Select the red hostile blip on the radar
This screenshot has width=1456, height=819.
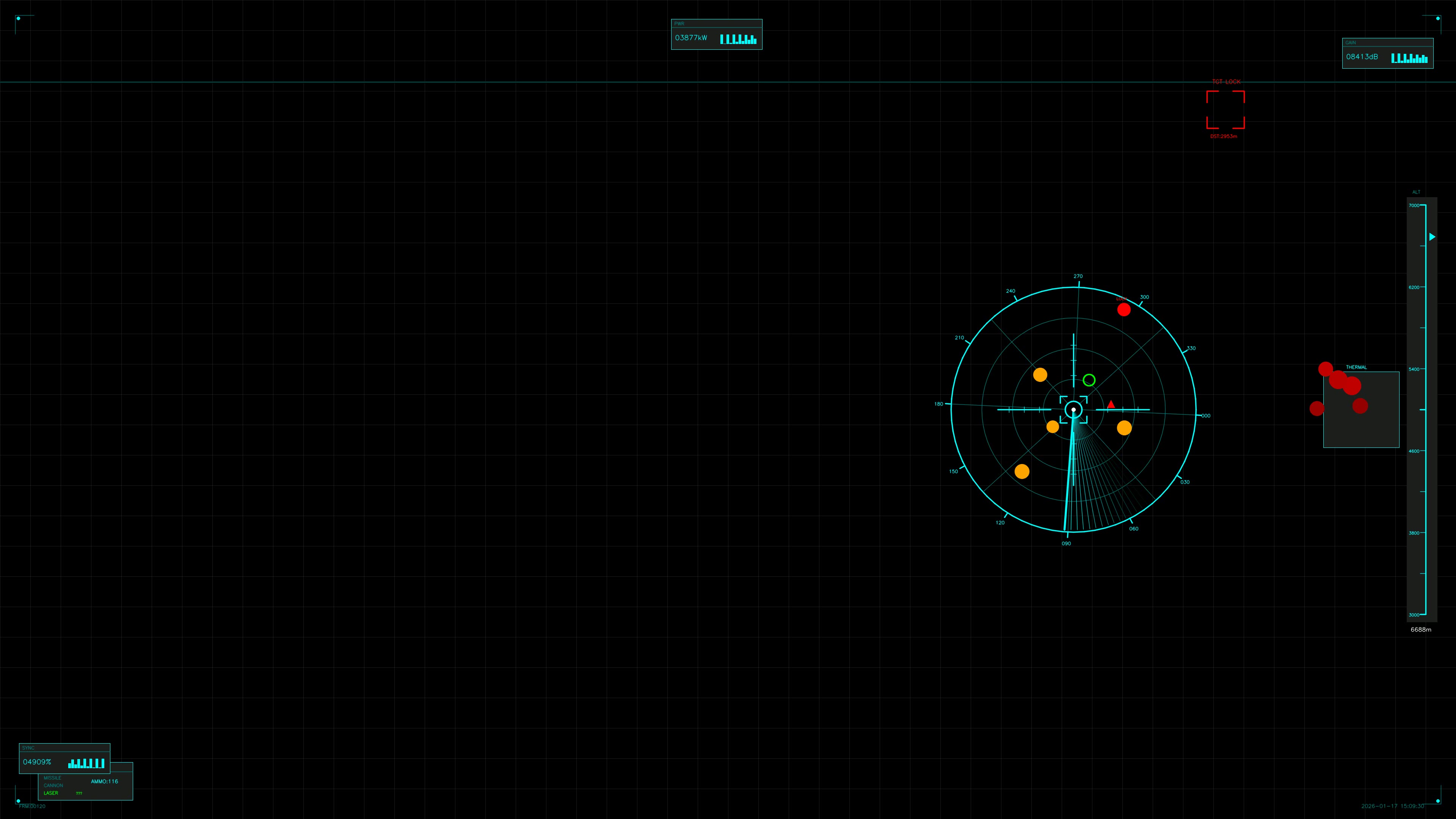coord(1124,310)
